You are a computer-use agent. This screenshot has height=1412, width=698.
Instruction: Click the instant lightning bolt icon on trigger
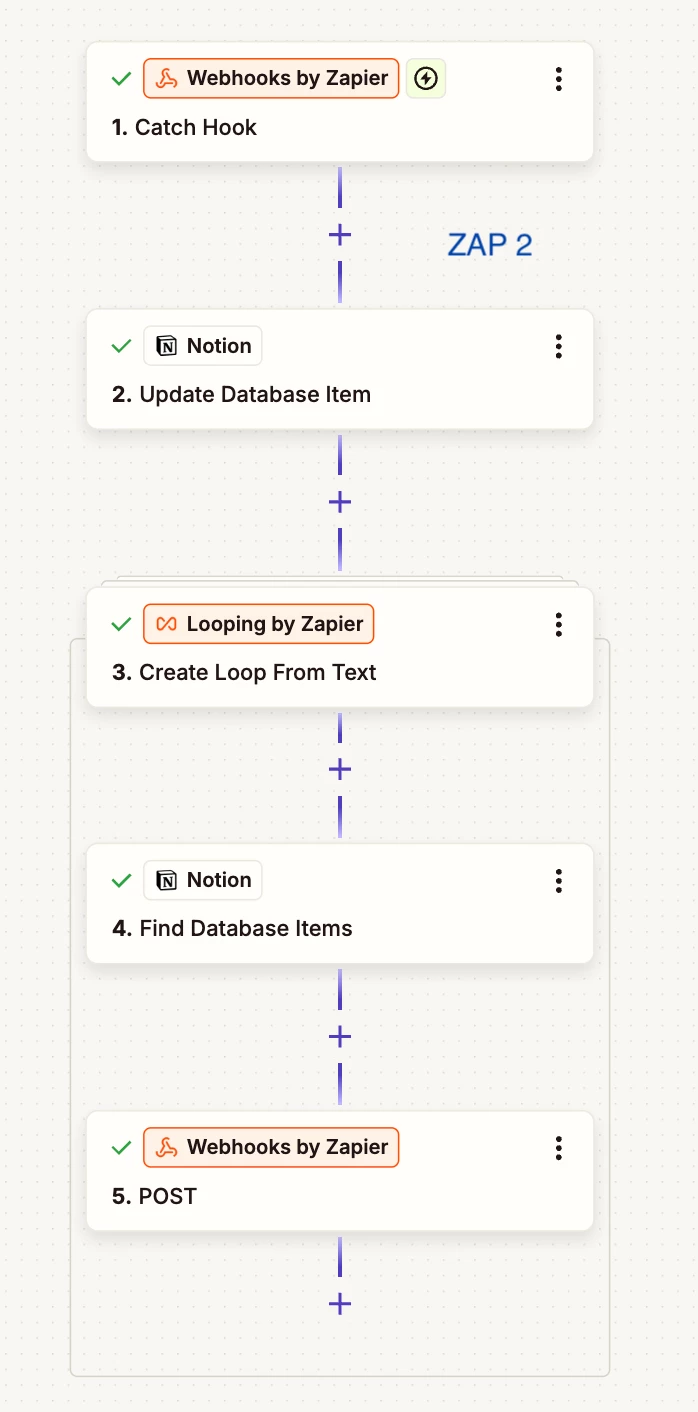[x=426, y=79]
